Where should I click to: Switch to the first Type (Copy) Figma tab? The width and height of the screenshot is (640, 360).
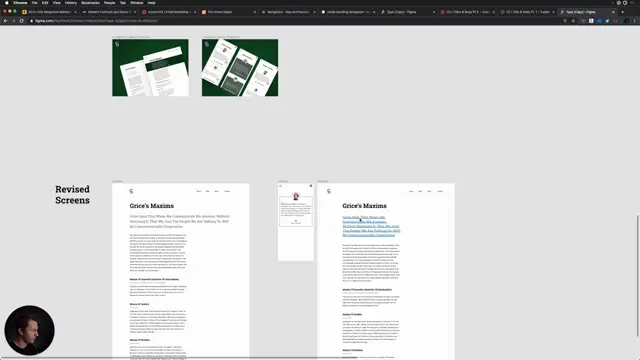pos(407,12)
